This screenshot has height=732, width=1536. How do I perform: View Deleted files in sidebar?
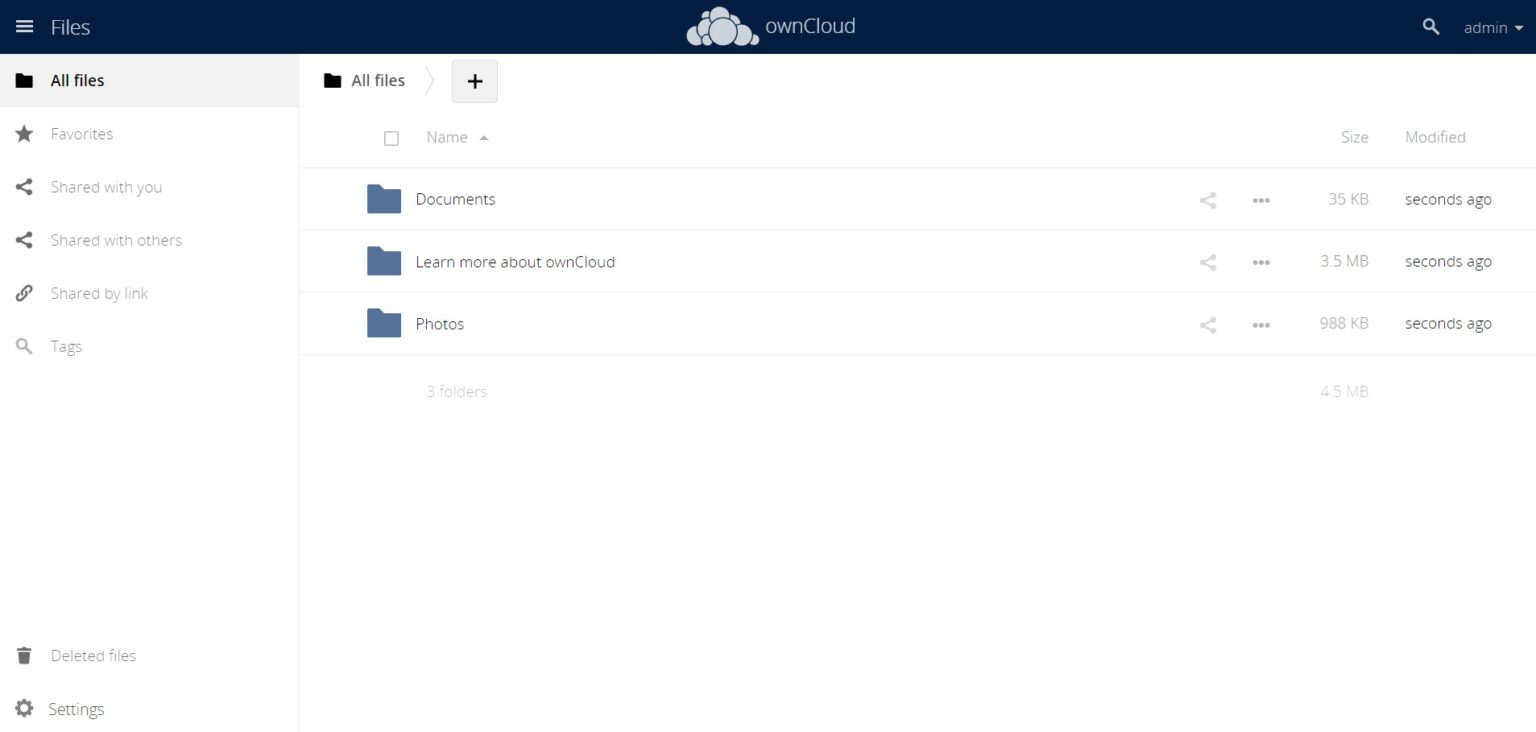pyautogui.click(x=93, y=656)
